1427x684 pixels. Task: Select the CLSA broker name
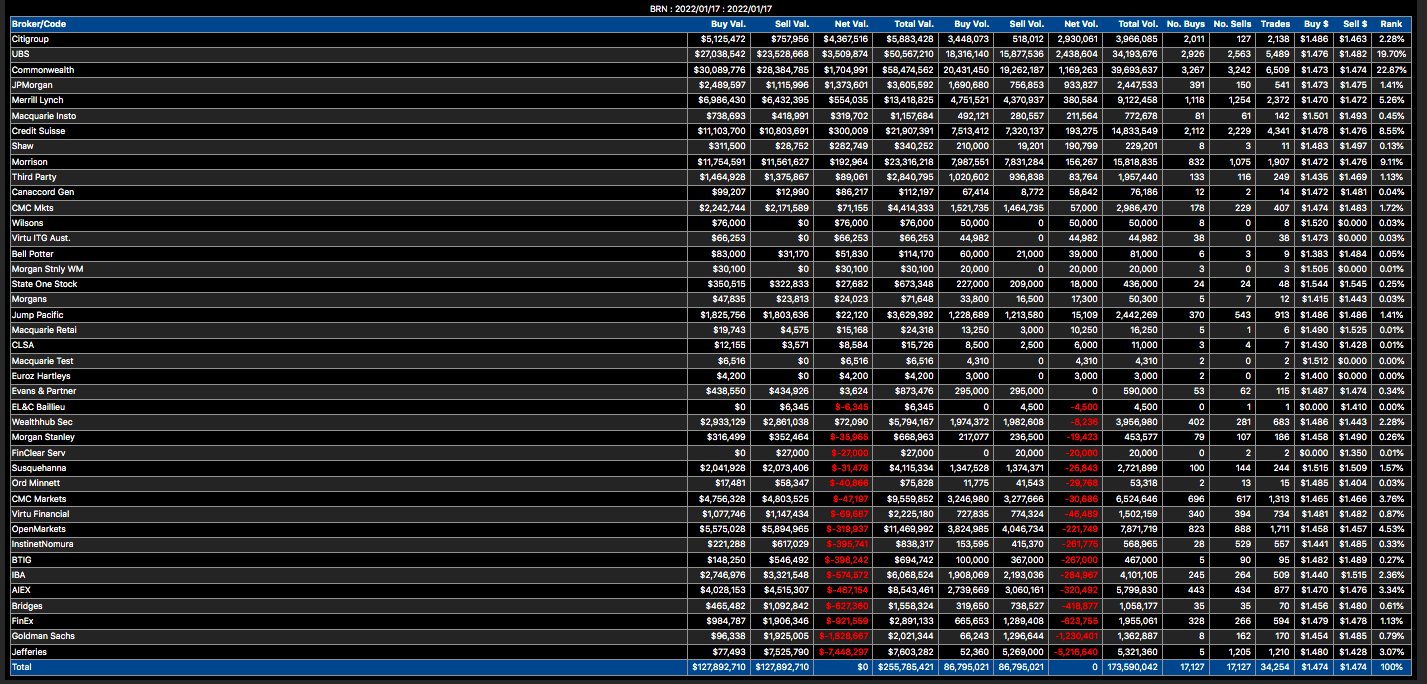pyautogui.click(x=22, y=345)
